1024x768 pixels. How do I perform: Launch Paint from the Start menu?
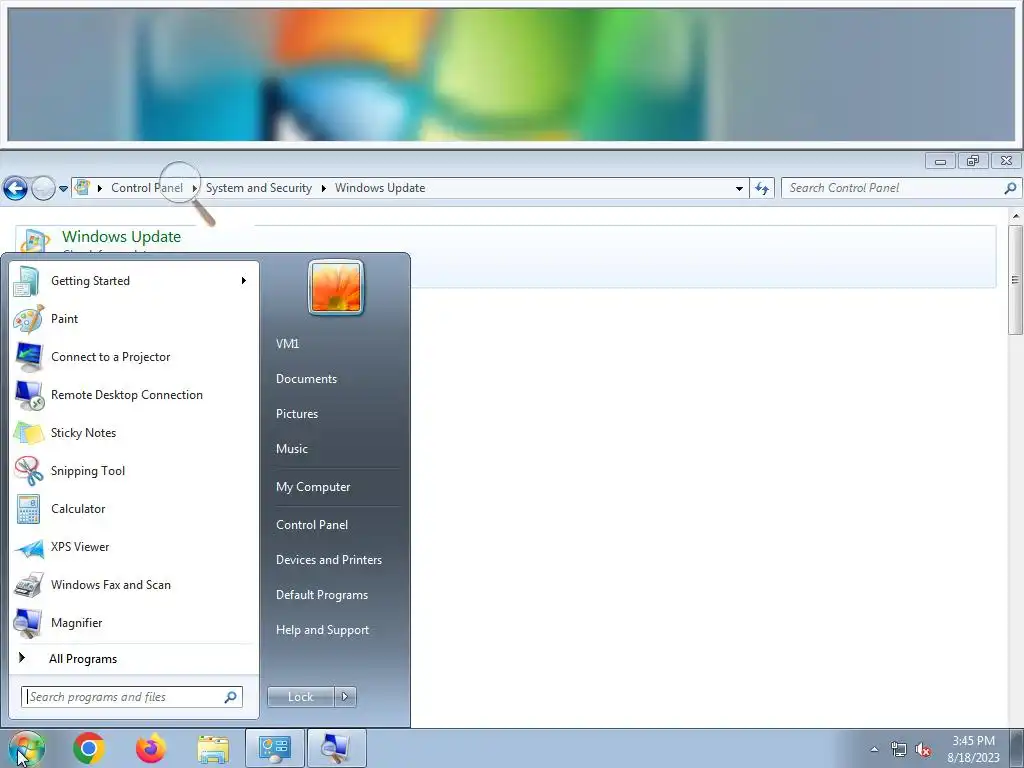(x=134, y=319)
